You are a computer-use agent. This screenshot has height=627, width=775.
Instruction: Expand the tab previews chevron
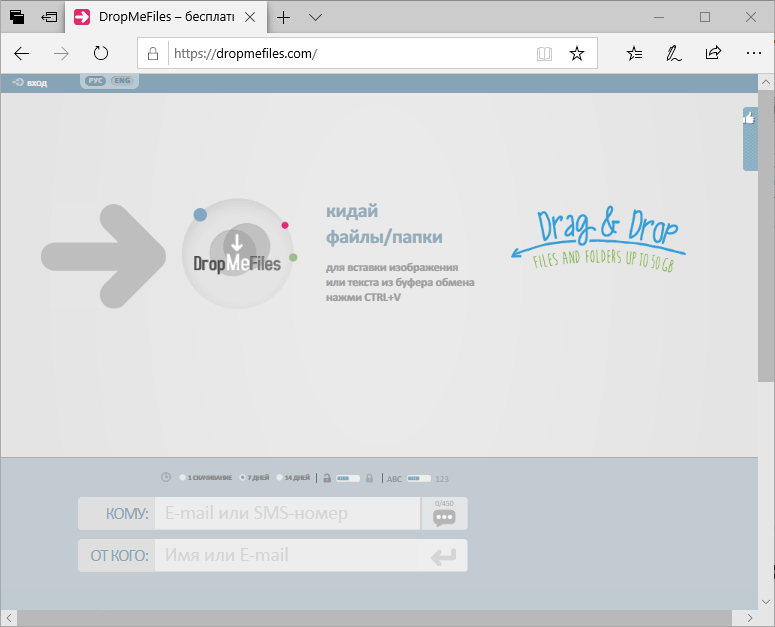pyautogui.click(x=315, y=18)
